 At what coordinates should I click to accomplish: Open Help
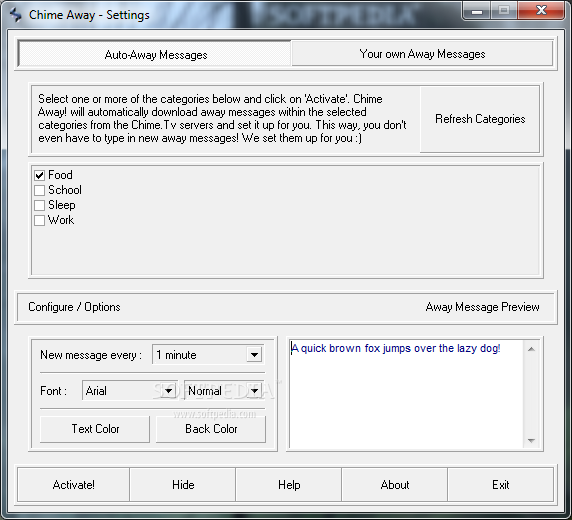coord(289,485)
